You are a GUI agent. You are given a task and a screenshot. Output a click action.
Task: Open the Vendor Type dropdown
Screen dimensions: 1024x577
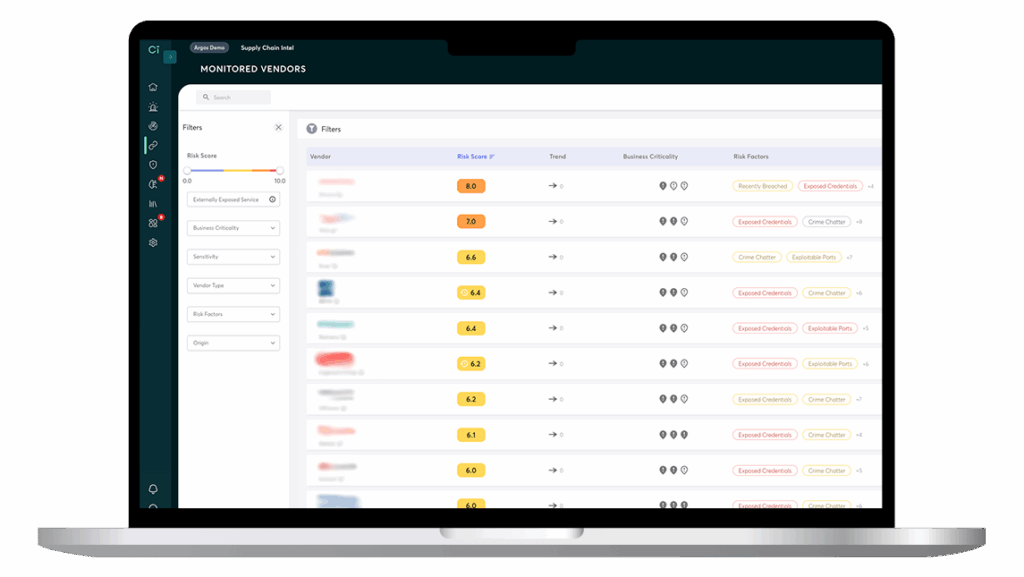click(233, 285)
